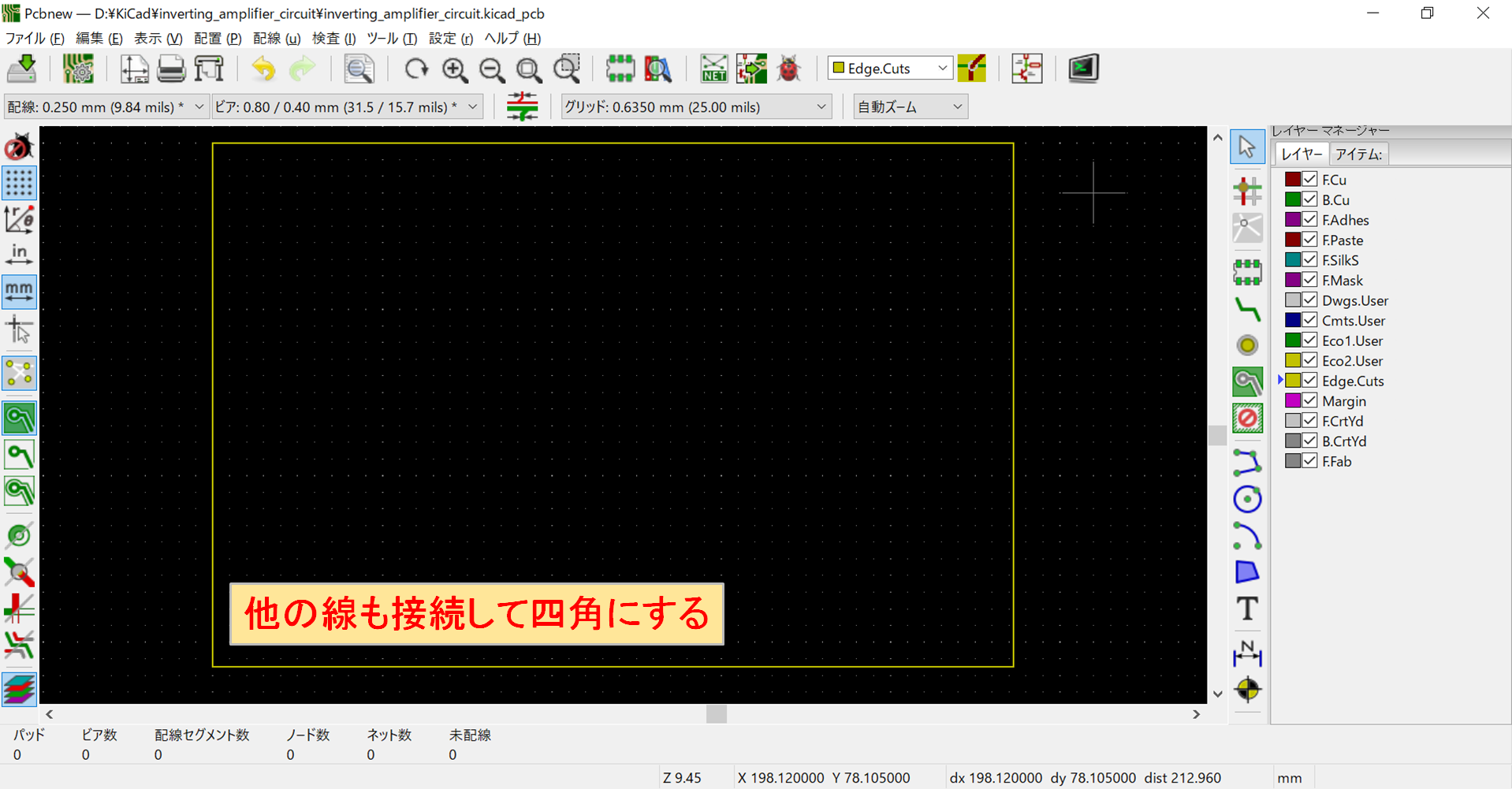Select the Add Dimension tool
Viewport: 1512px width, 789px height.
click(1248, 653)
